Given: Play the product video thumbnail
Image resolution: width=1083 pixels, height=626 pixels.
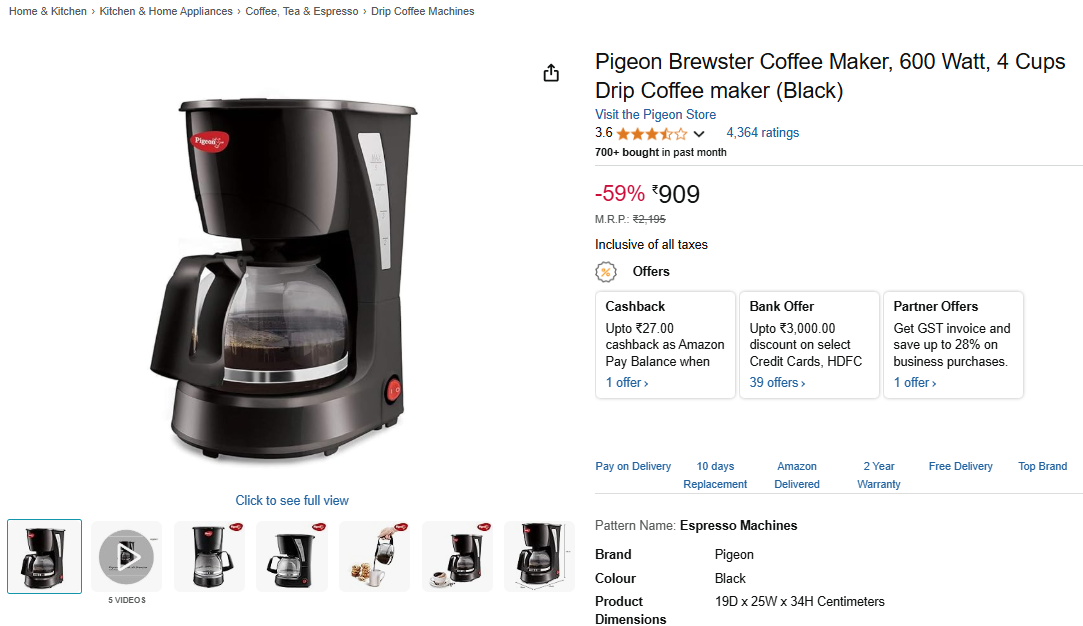Looking at the screenshot, I should tap(126, 556).
